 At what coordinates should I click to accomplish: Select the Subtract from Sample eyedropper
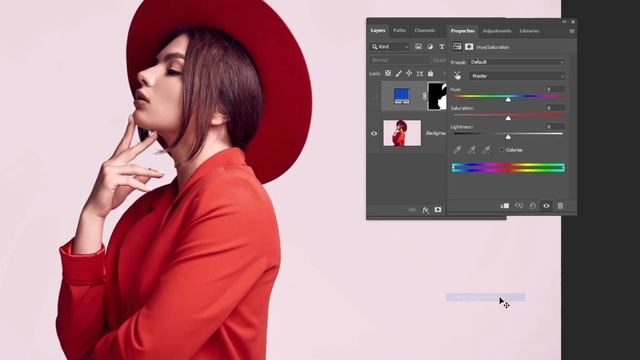[x=486, y=150]
